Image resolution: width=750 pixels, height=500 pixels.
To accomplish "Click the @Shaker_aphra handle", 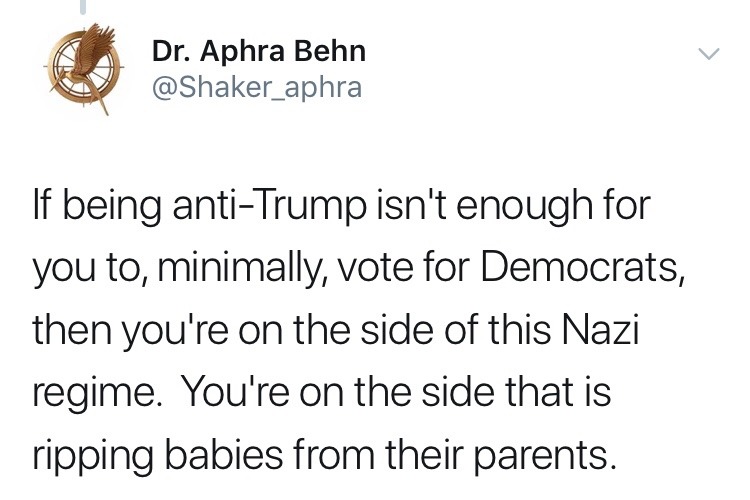I will (x=256, y=88).
